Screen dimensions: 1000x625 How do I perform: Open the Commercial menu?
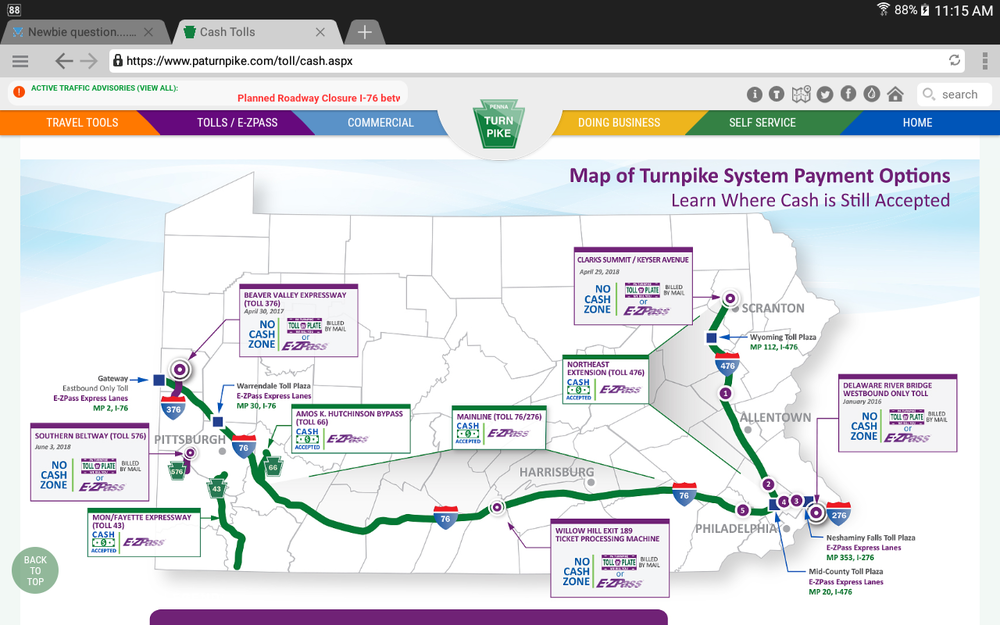[x=381, y=122]
